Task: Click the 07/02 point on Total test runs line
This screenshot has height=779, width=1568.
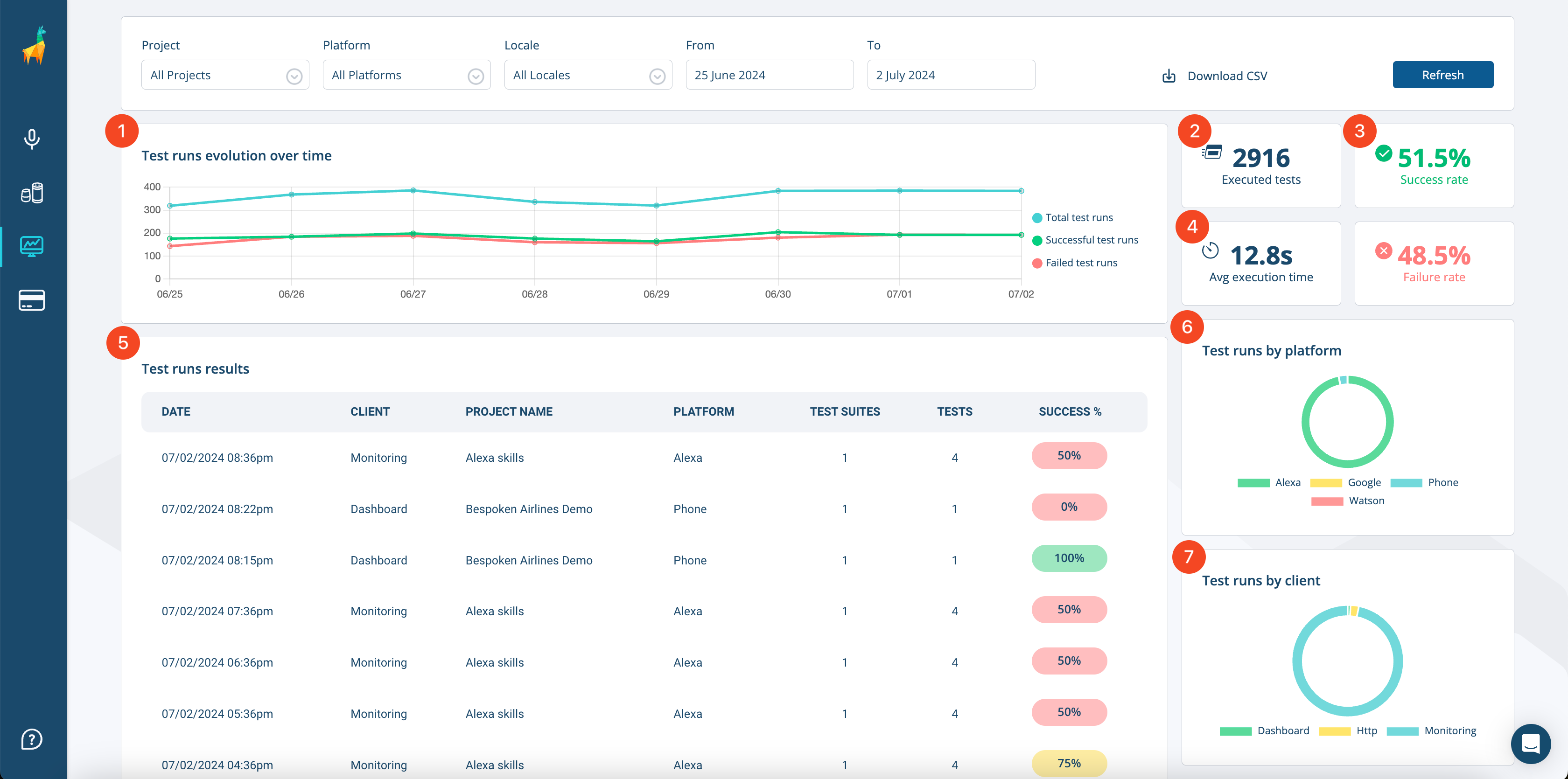Action: click(x=1021, y=191)
